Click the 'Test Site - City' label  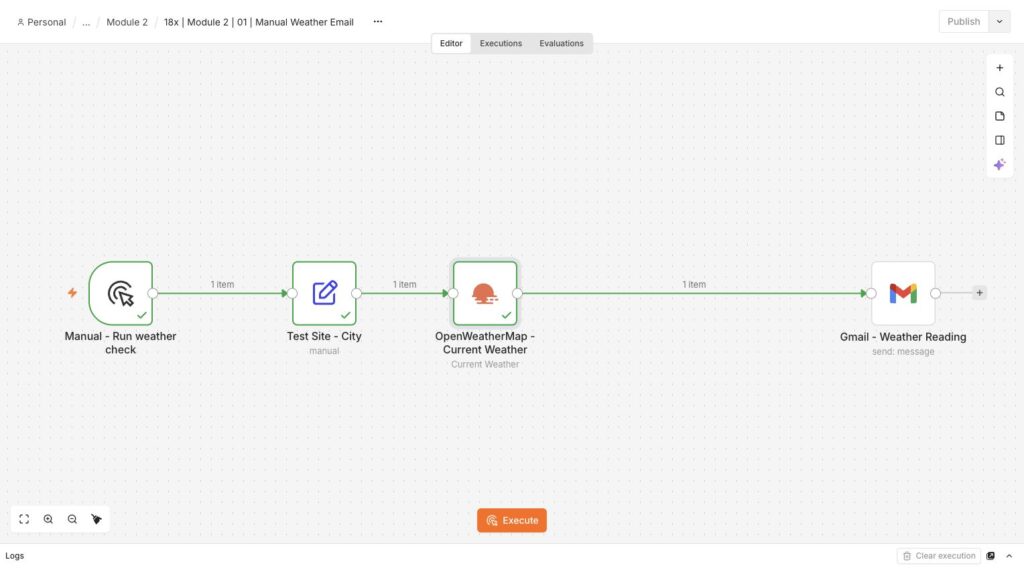324,336
